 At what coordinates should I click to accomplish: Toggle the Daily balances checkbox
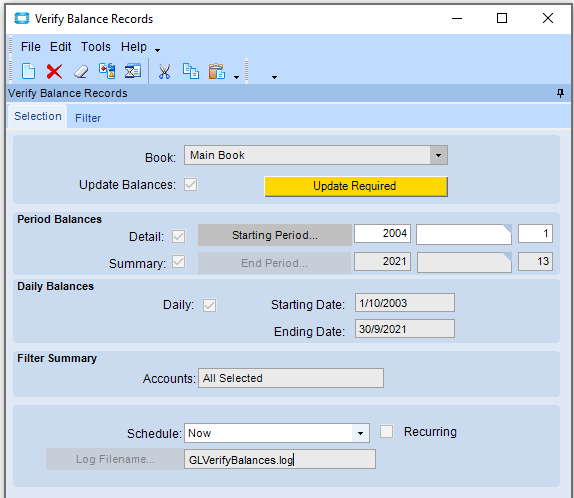tap(209, 305)
